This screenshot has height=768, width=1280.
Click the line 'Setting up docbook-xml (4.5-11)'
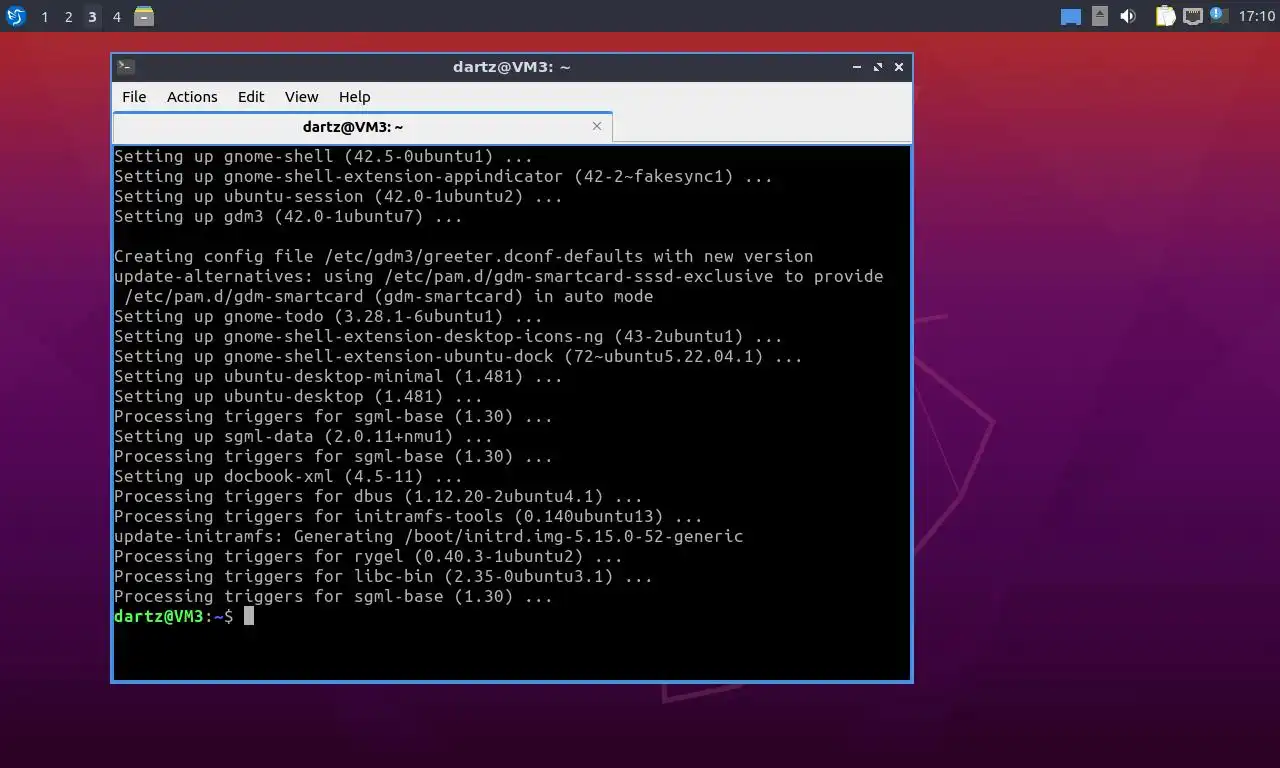tap(289, 477)
